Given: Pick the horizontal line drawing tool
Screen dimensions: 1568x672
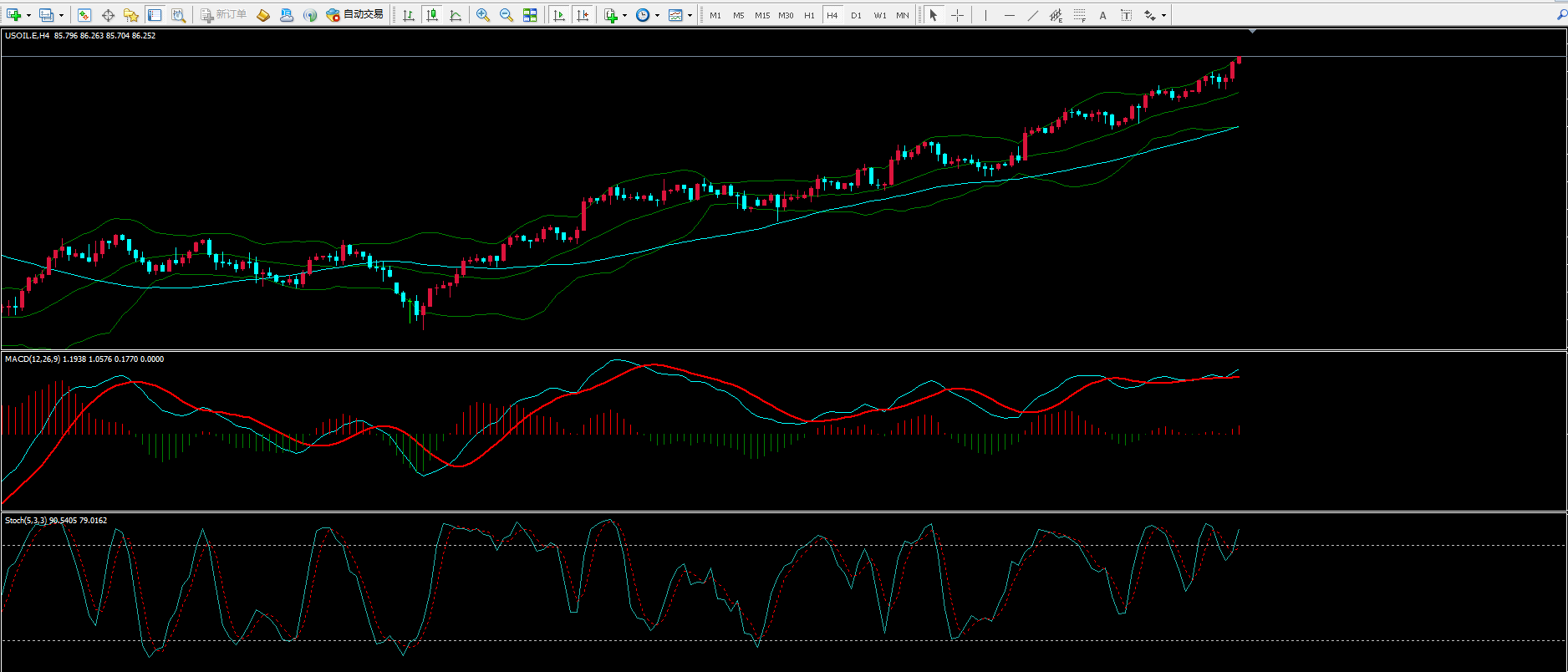Looking at the screenshot, I should pos(1010,15).
